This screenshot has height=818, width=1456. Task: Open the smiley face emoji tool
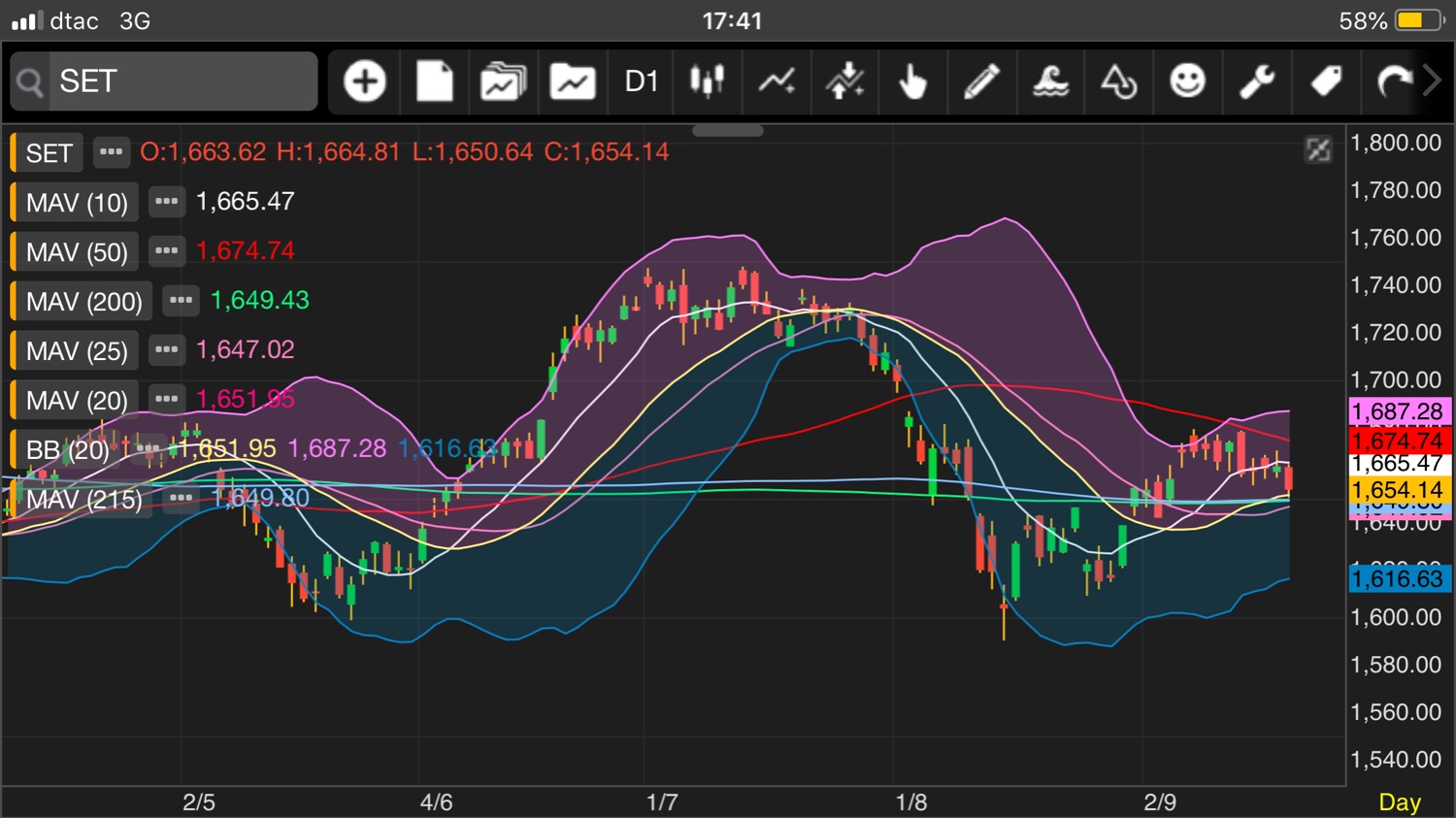(x=1187, y=82)
